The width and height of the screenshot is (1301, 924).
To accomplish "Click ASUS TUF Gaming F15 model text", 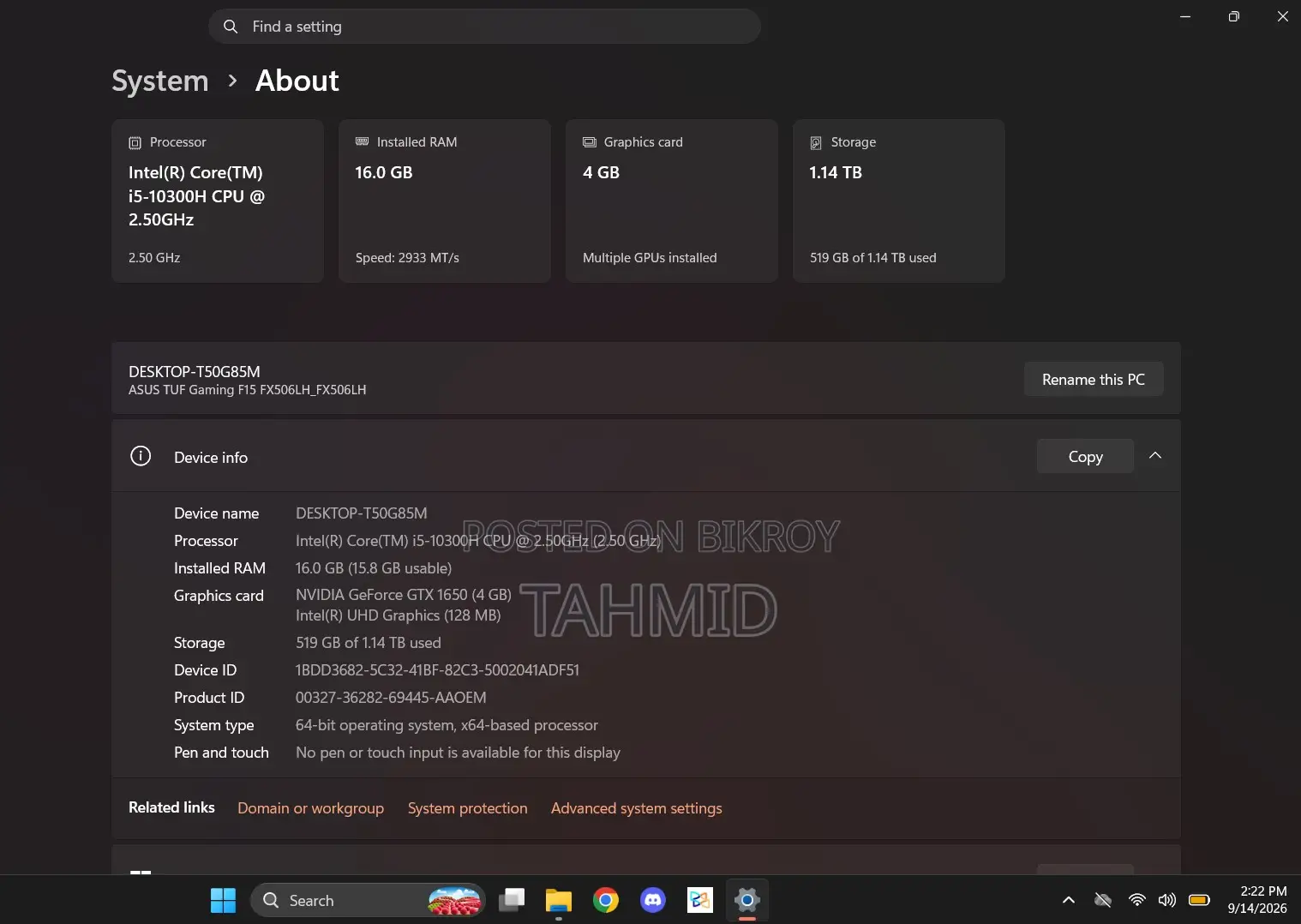I will coord(248,390).
